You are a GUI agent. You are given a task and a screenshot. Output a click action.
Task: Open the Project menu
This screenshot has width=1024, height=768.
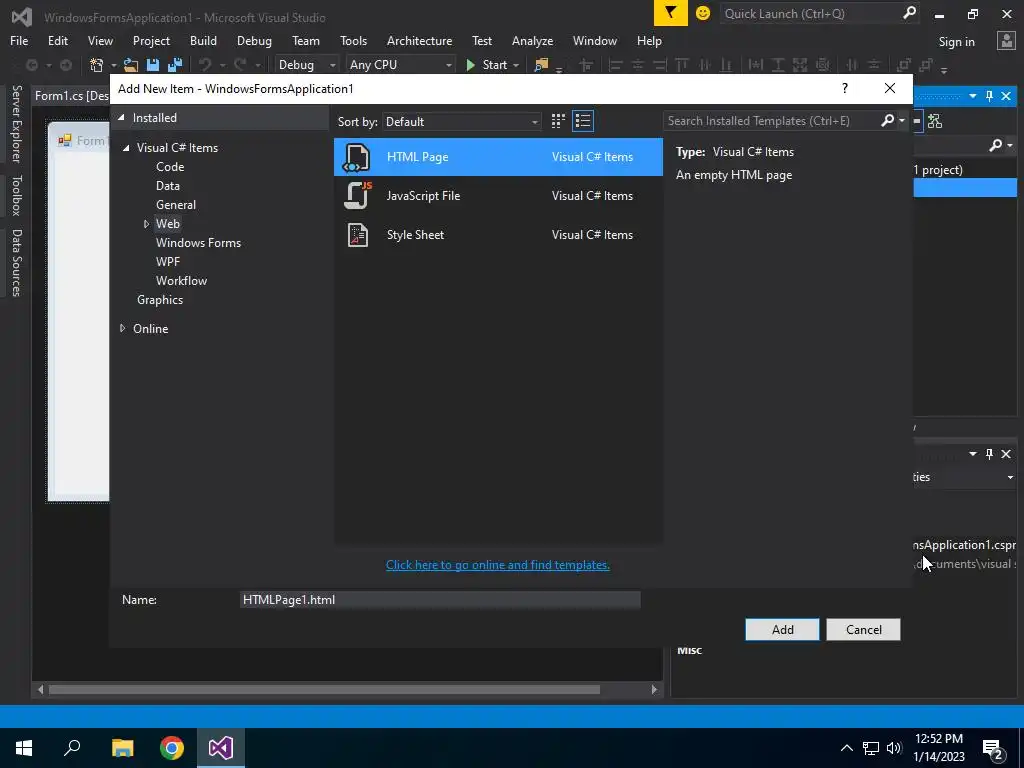click(x=151, y=40)
